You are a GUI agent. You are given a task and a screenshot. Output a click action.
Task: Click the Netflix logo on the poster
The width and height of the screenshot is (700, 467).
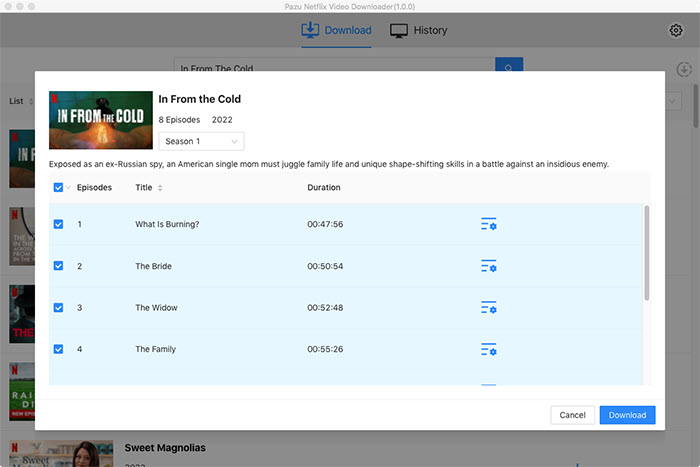tap(56, 99)
